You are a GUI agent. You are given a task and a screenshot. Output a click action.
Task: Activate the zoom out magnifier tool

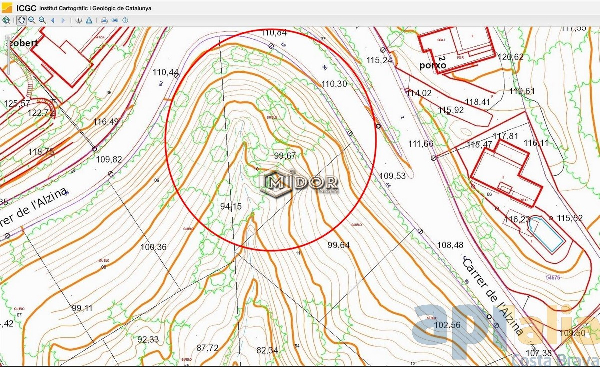point(42,20)
